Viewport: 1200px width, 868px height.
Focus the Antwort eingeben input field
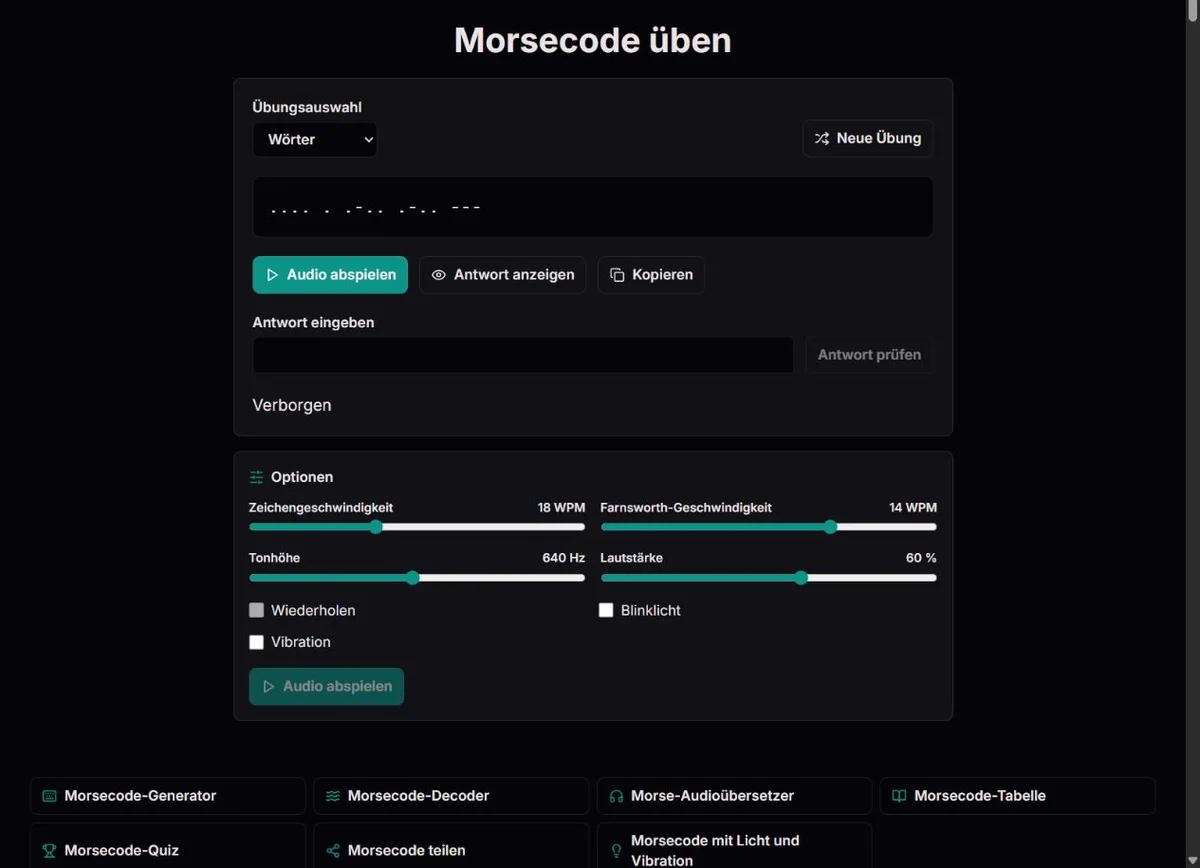click(523, 355)
